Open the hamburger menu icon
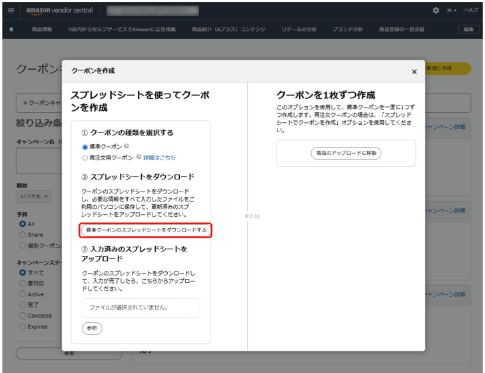This screenshot has height=373, width=485. click(x=11, y=10)
